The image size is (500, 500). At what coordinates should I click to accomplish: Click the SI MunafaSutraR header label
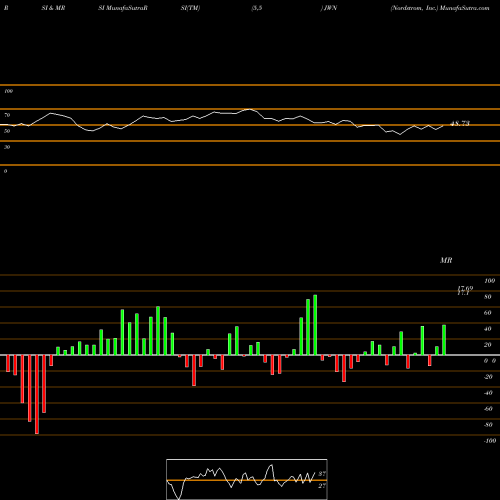point(123,8)
